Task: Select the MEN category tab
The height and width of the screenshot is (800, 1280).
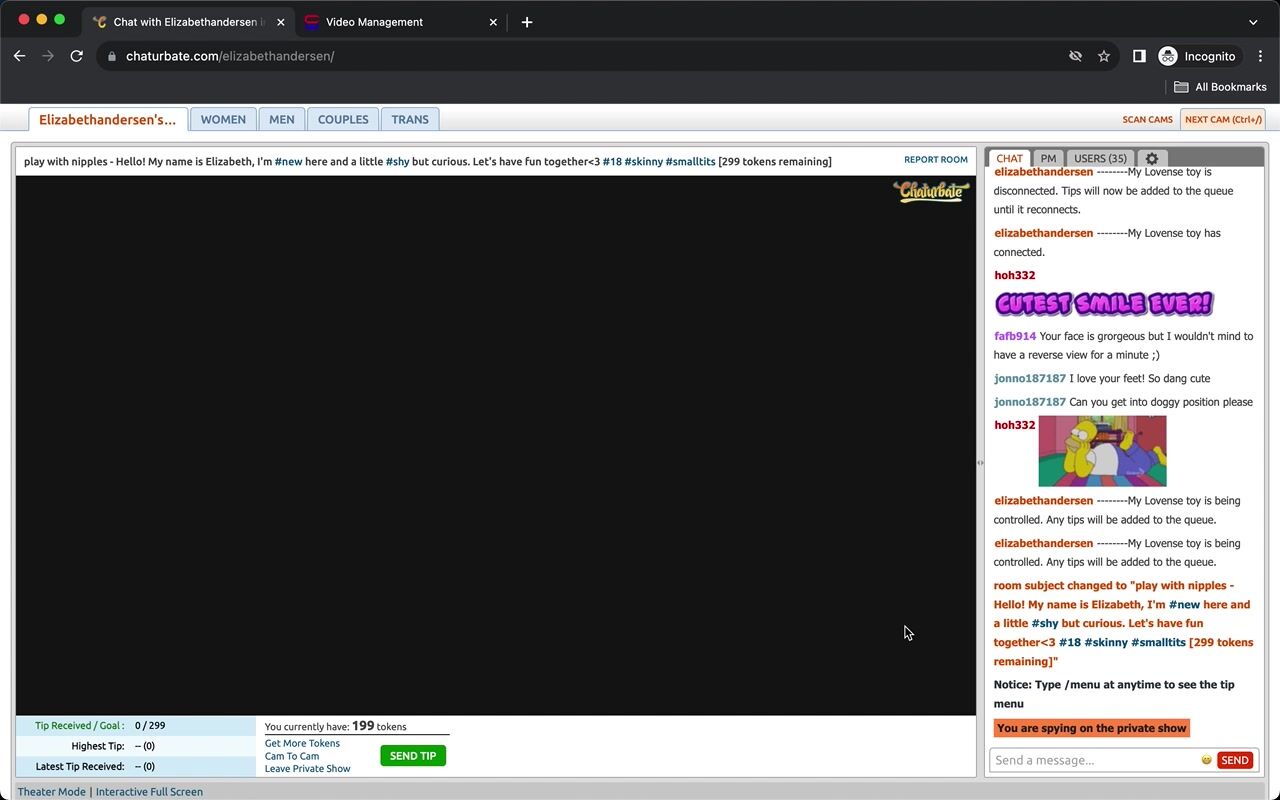Action: 282,119
